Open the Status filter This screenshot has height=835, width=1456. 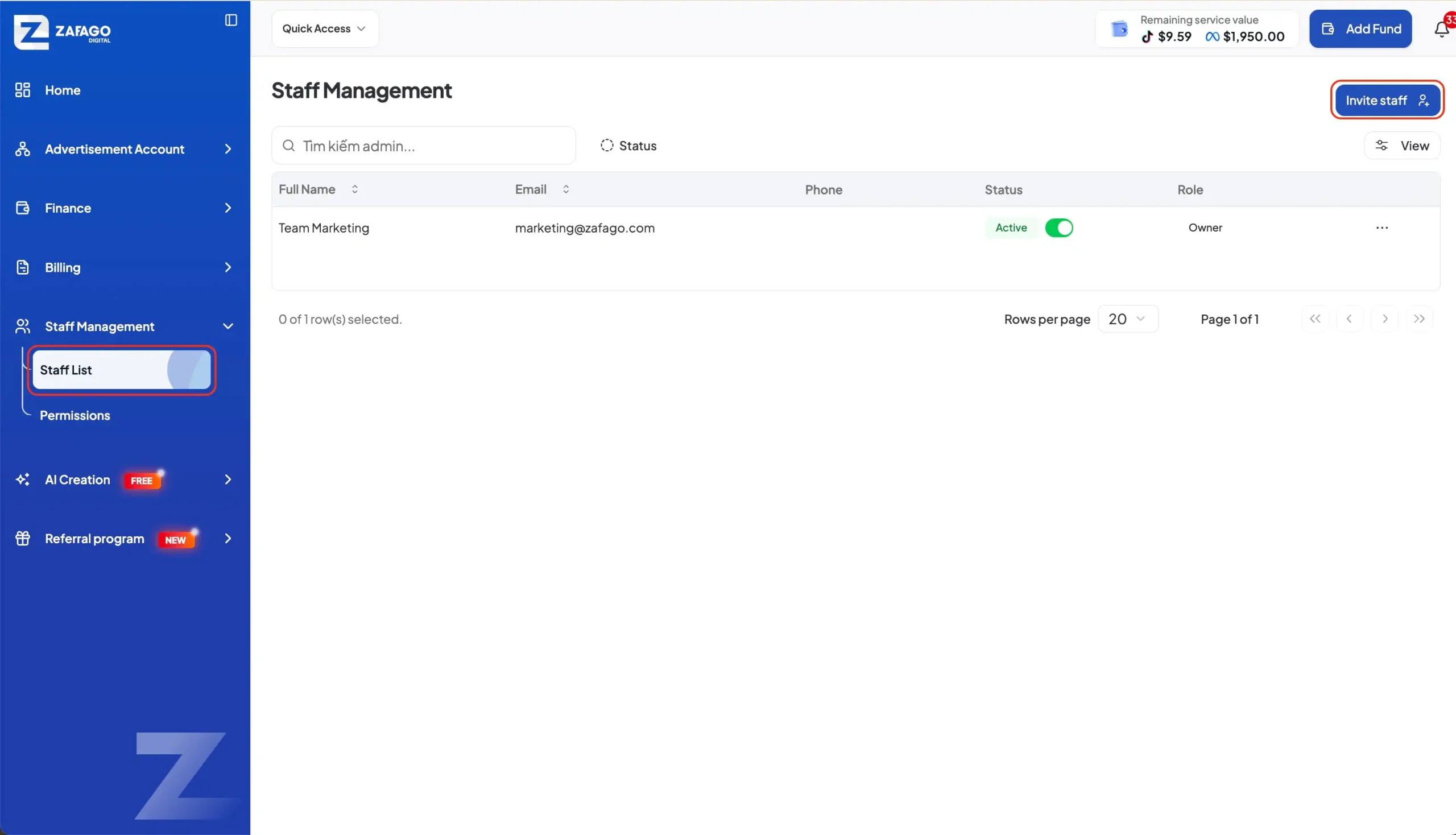pyautogui.click(x=628, y=146)
